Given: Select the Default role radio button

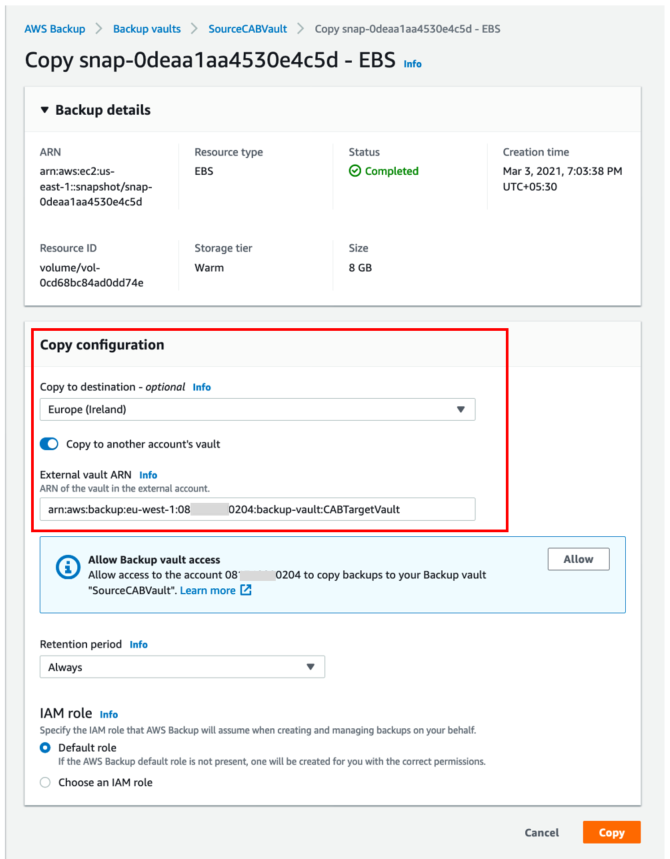Looking at the screenshot, I should click(47, 746).
